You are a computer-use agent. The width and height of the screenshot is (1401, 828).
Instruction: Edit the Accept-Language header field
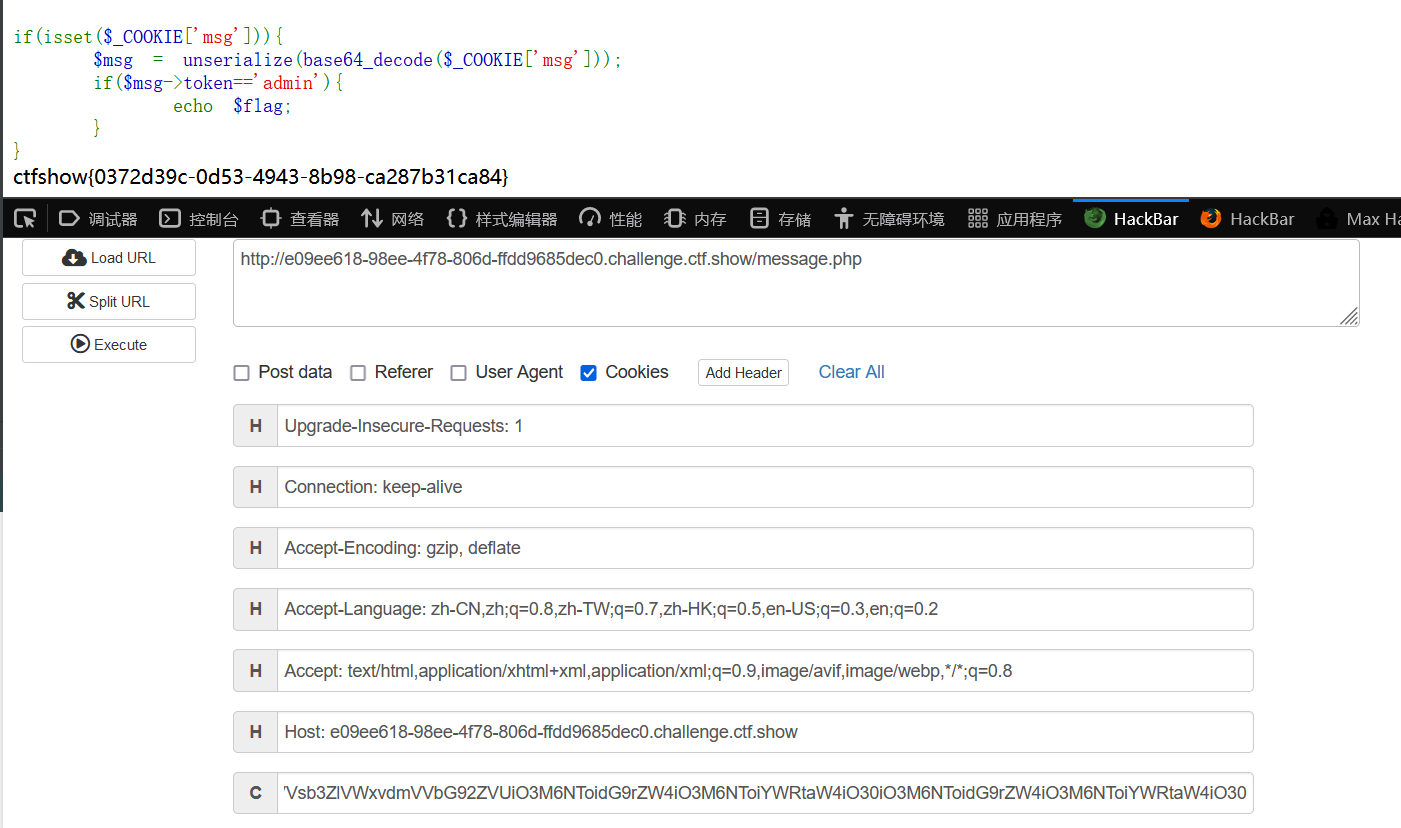click(x=765, y=609)
